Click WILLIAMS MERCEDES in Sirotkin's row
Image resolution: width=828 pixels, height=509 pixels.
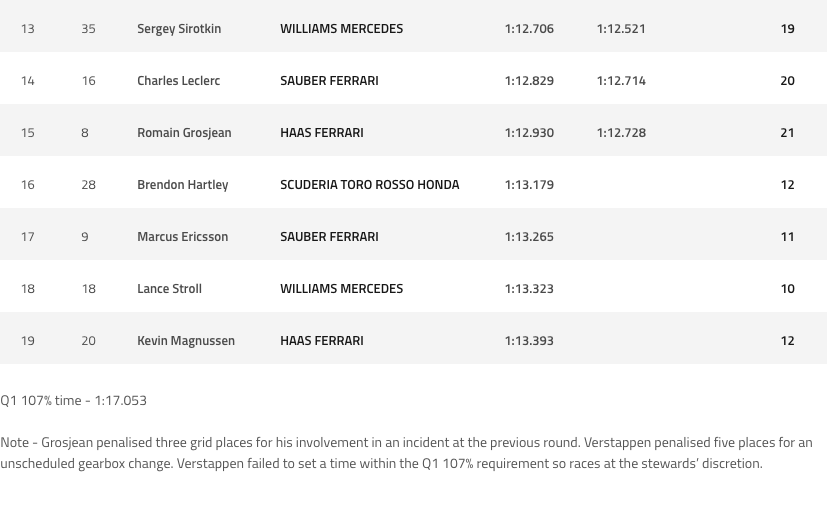pyautogui.click(x=342, y=29)
